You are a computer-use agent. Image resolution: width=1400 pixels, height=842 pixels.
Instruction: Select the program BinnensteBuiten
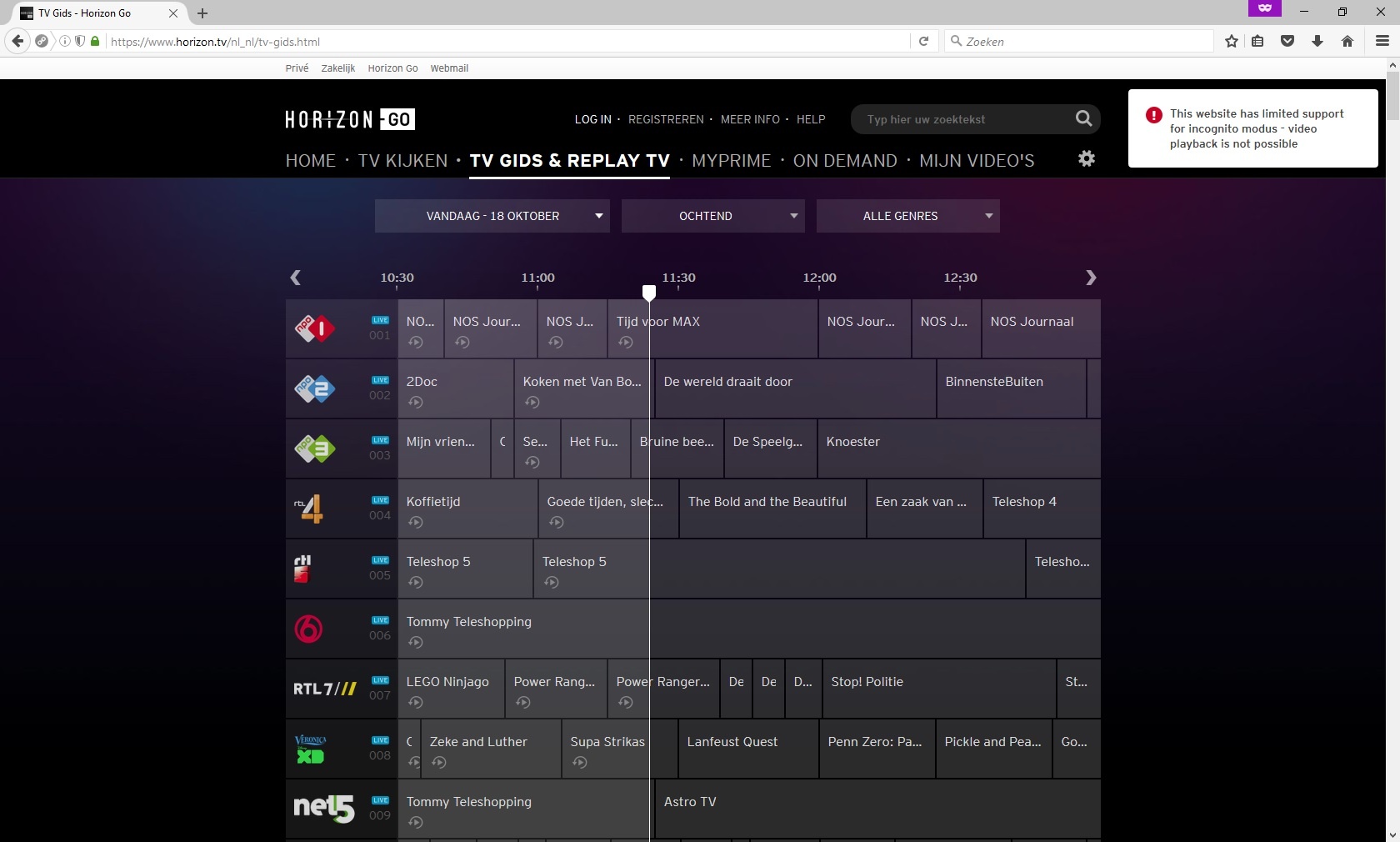click(1012, 388)
